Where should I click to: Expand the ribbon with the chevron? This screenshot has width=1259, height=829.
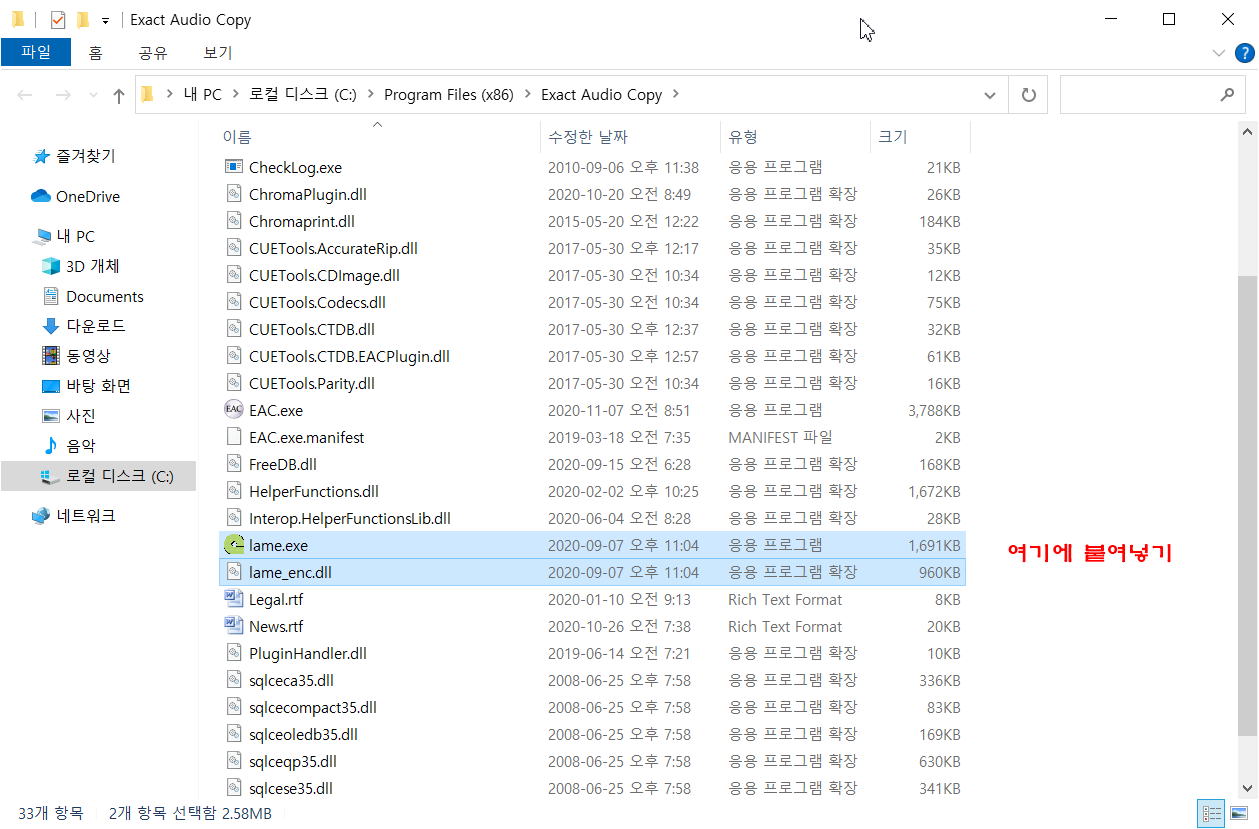(x=1218, y=53)
